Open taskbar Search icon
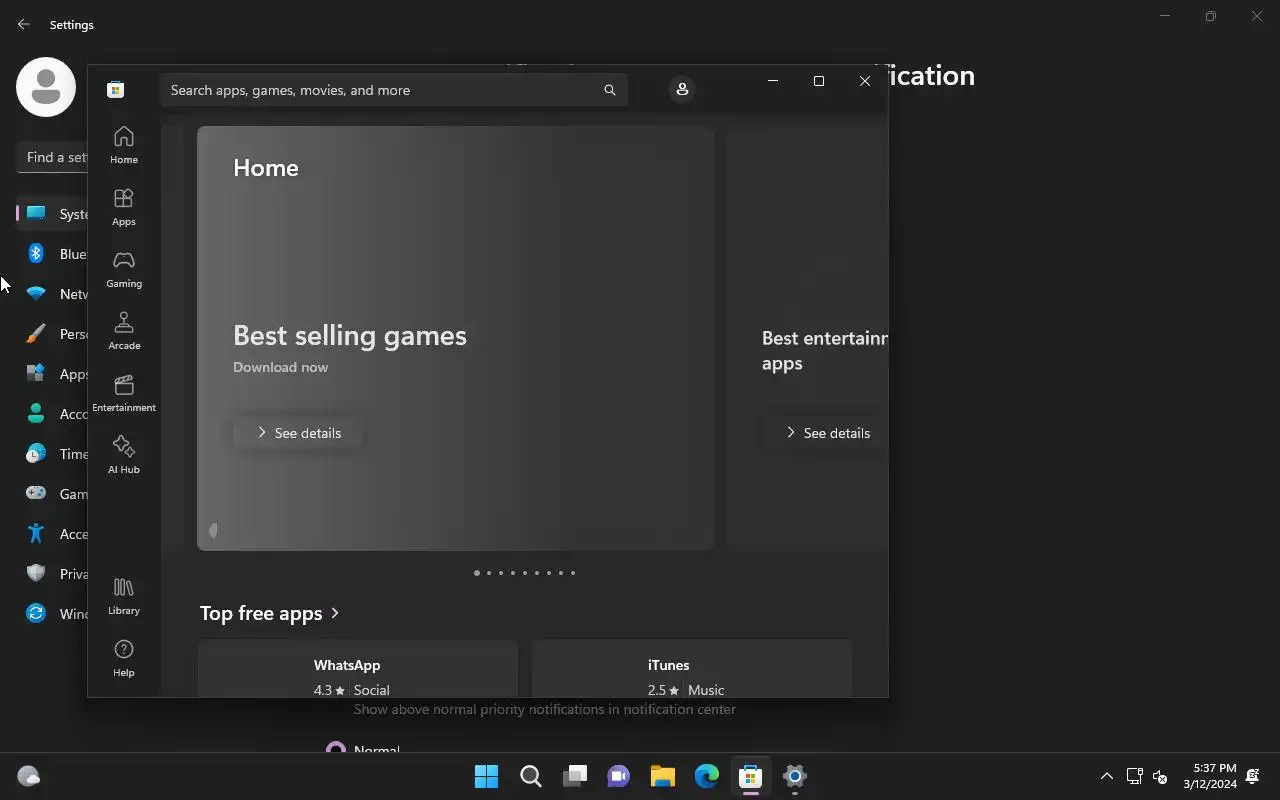1280x800 pixels. coord(531,776)
